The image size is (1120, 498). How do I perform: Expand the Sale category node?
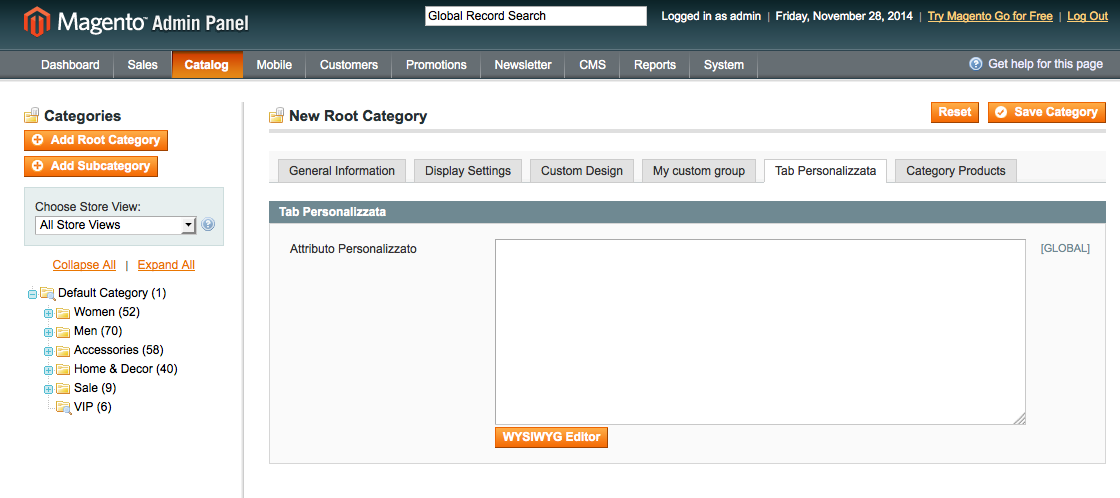click(x=48, y=389)
